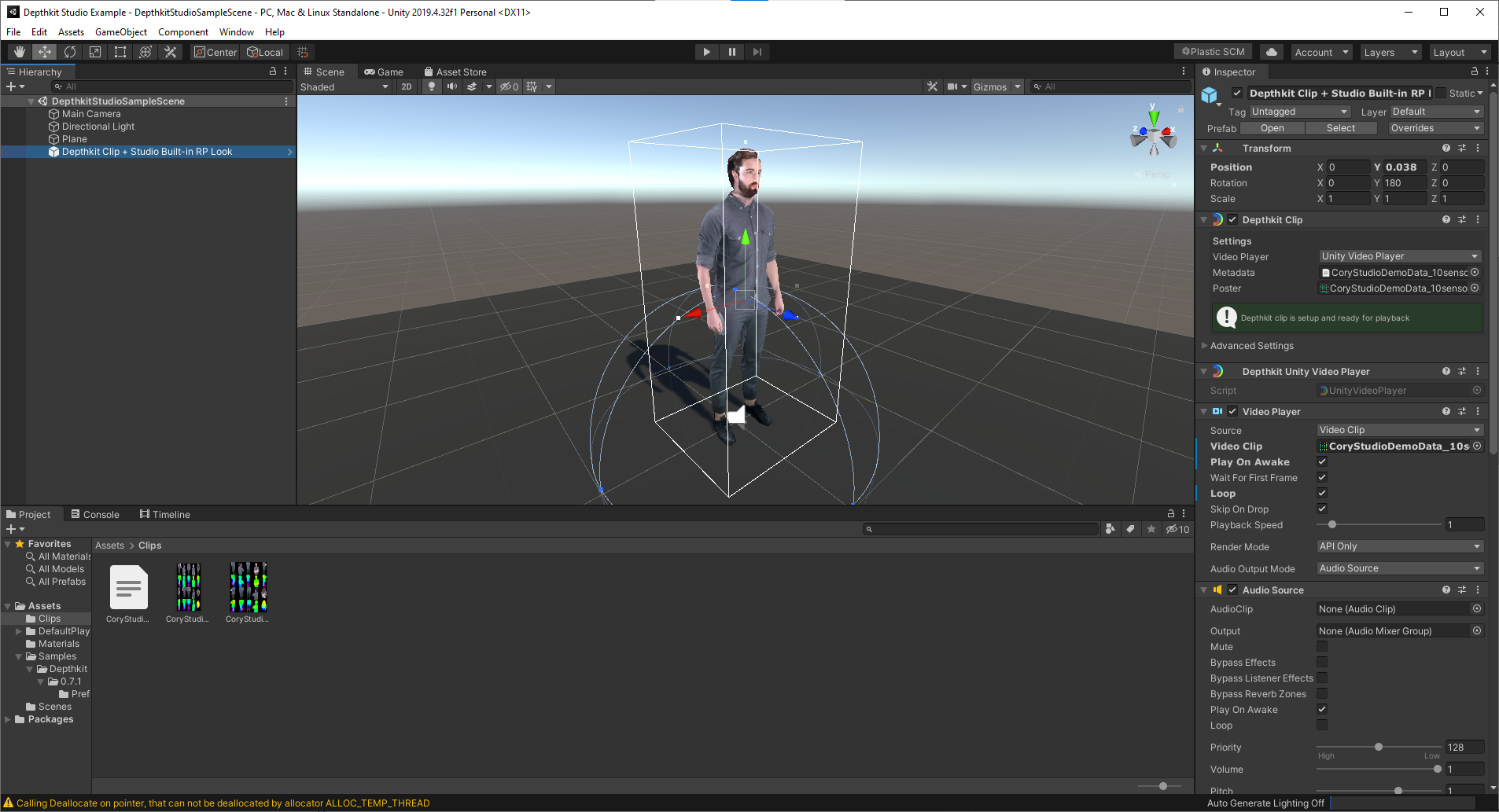Select the Scale tool

click(x=95, y=52)
